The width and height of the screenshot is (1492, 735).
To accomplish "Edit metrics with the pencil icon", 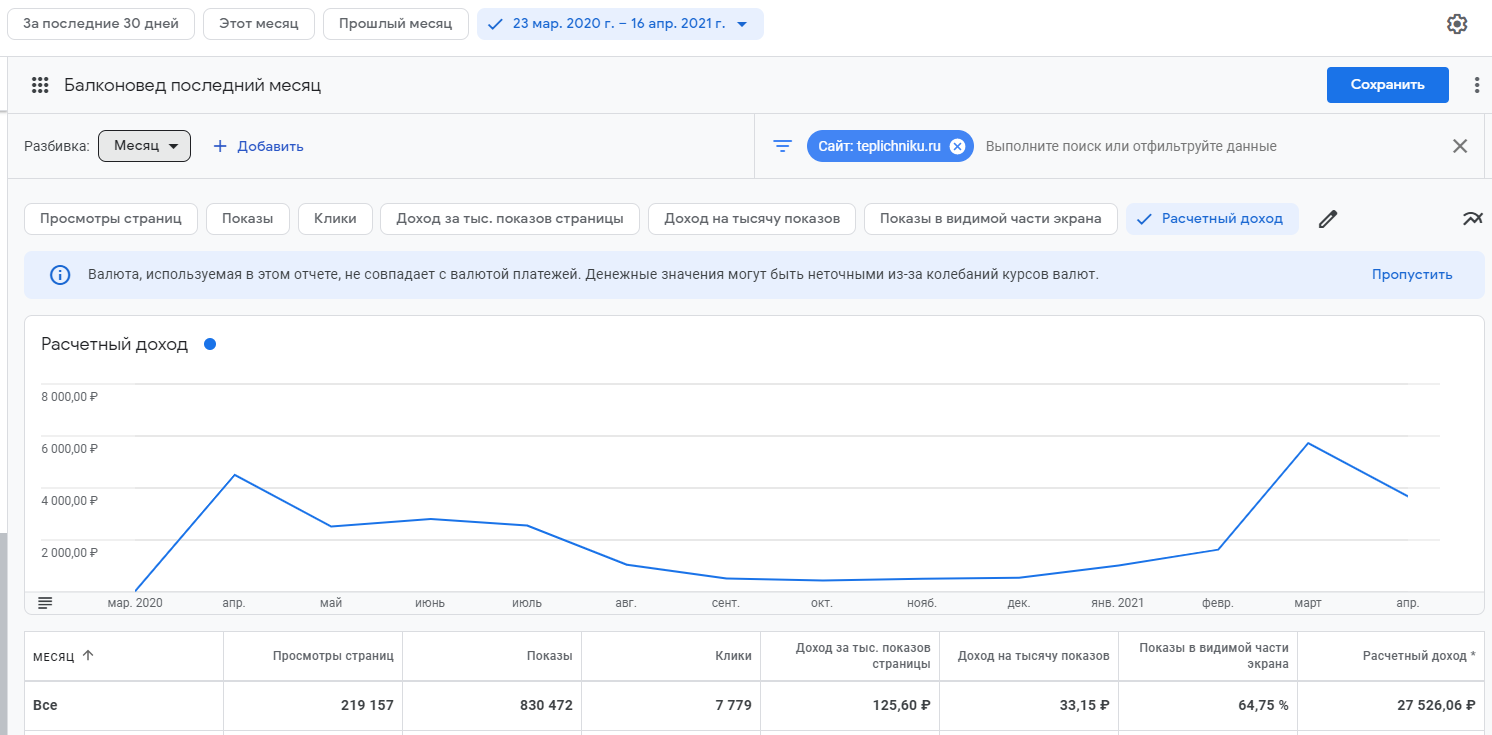I will (1327, 219).
